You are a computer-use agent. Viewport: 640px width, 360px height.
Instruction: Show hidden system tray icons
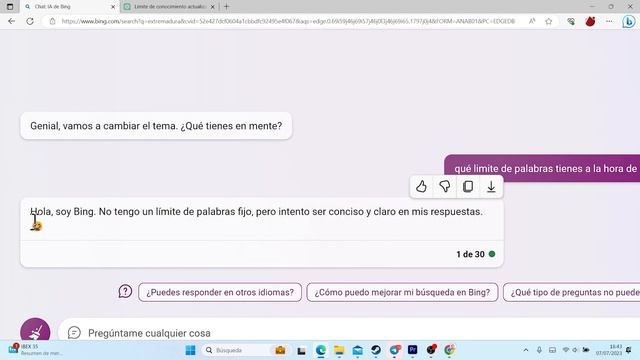pyautogui.click(x=526, y=350)
